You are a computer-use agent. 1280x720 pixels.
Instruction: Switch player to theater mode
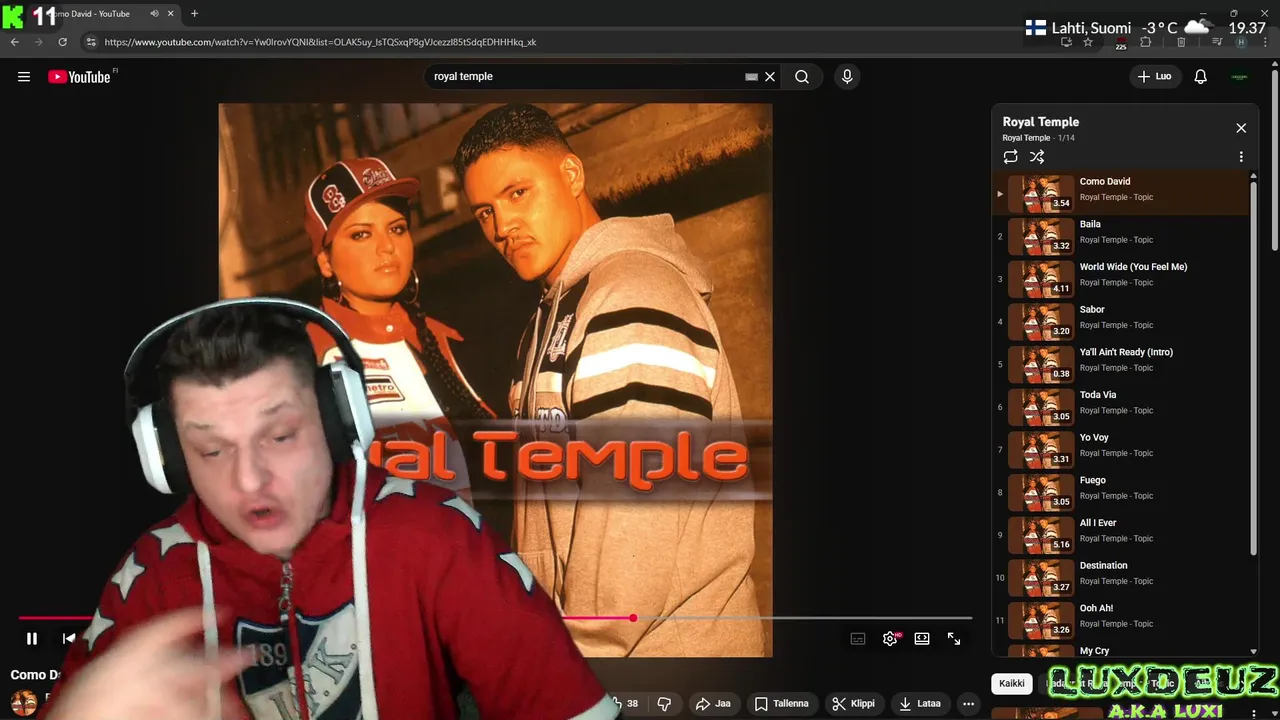(922, 639)
